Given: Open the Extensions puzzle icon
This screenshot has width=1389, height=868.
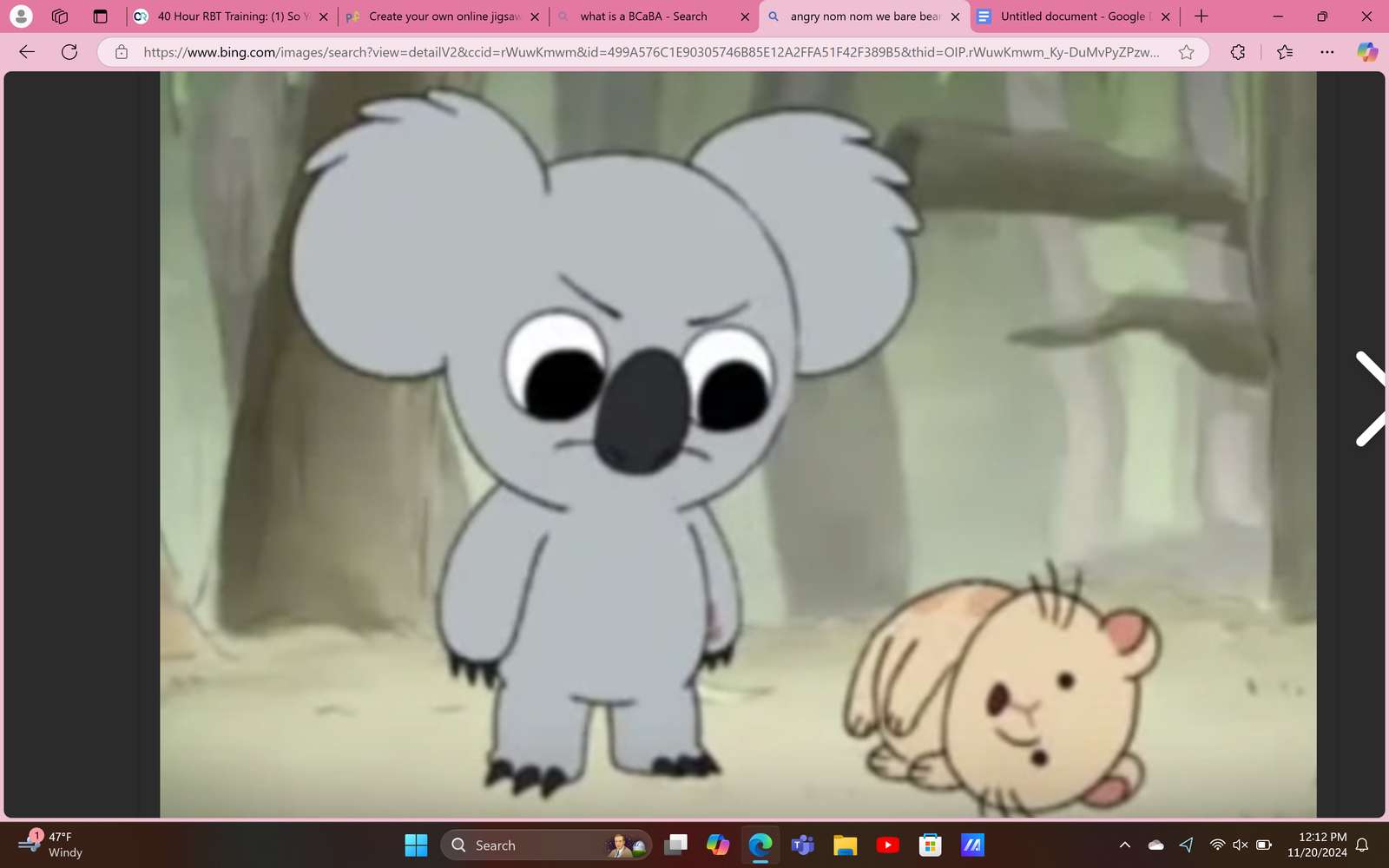Looking at the screenshot, I should click(1238, 52).
